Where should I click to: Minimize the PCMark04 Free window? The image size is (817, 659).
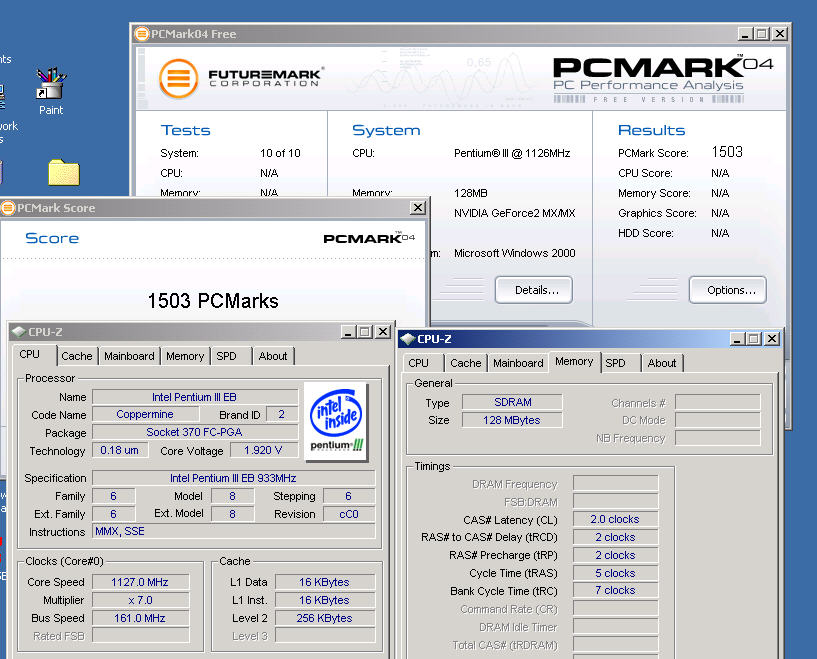pyautogui.click(x=745, y=34)
